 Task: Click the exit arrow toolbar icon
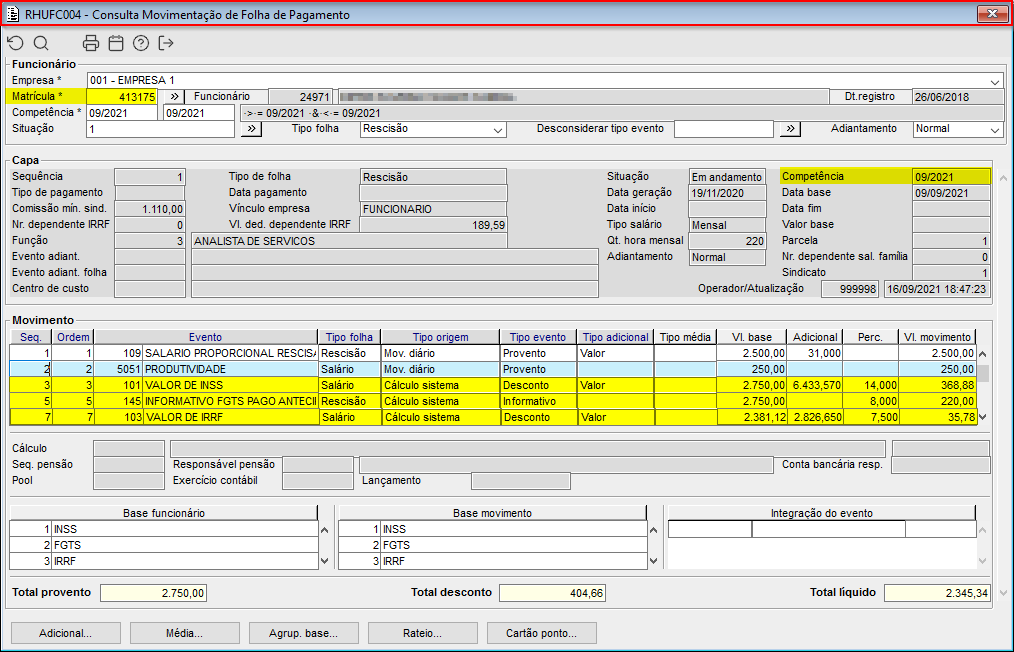tap(166, 43)
